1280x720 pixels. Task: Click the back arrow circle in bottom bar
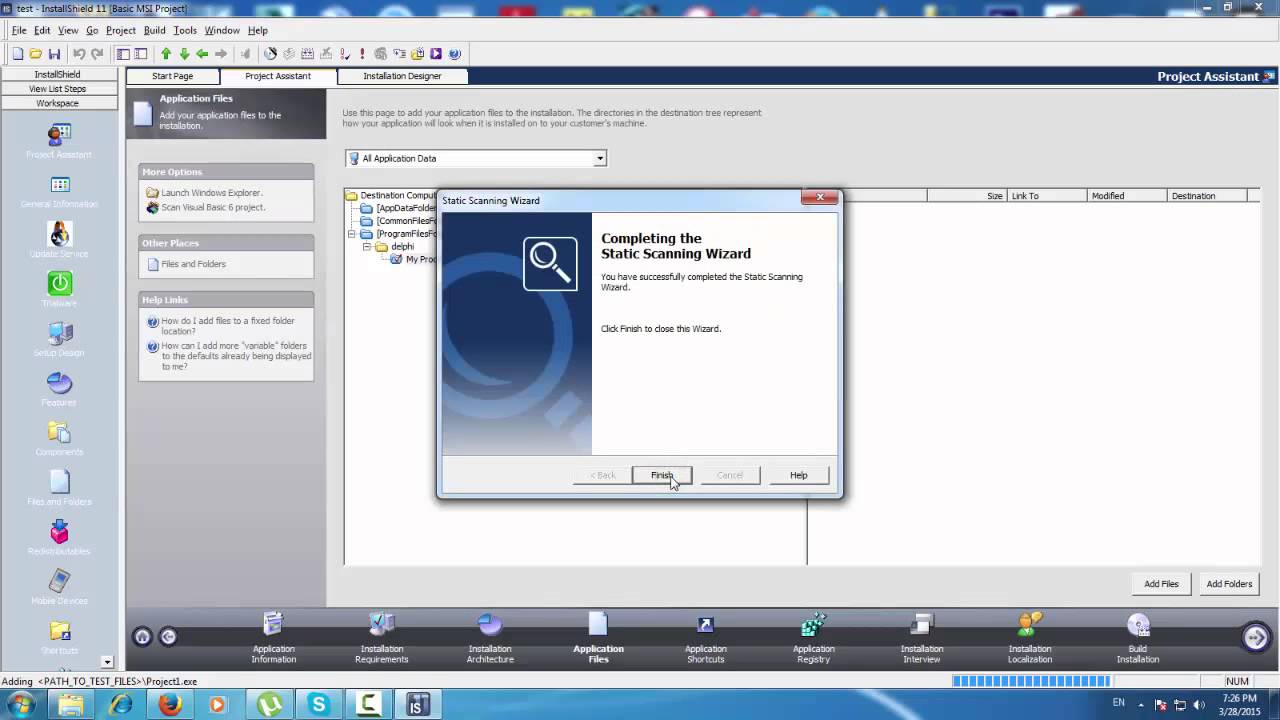(168, 637)
